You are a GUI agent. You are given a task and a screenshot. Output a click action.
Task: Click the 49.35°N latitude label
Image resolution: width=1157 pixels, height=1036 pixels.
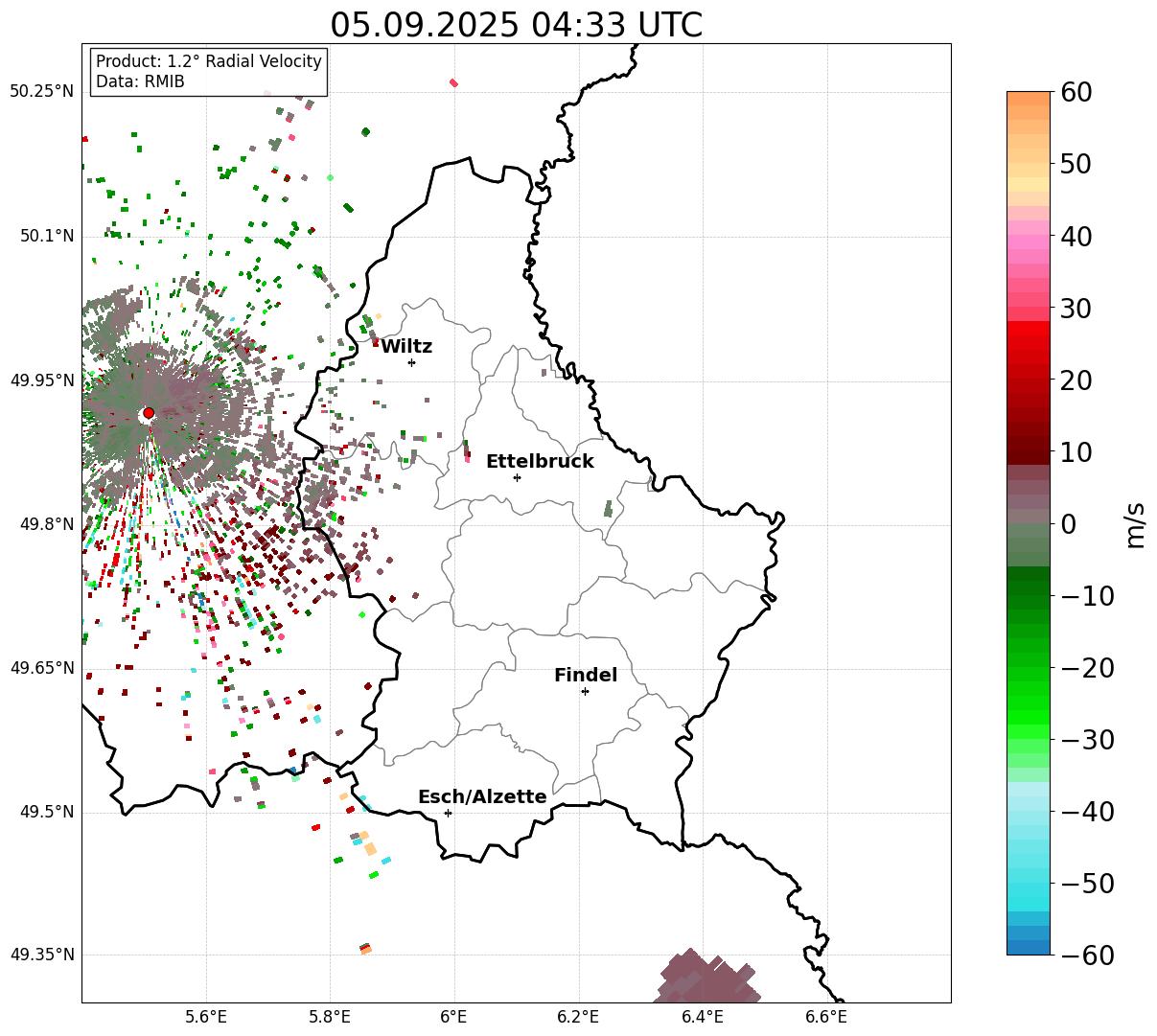(41, 955)
